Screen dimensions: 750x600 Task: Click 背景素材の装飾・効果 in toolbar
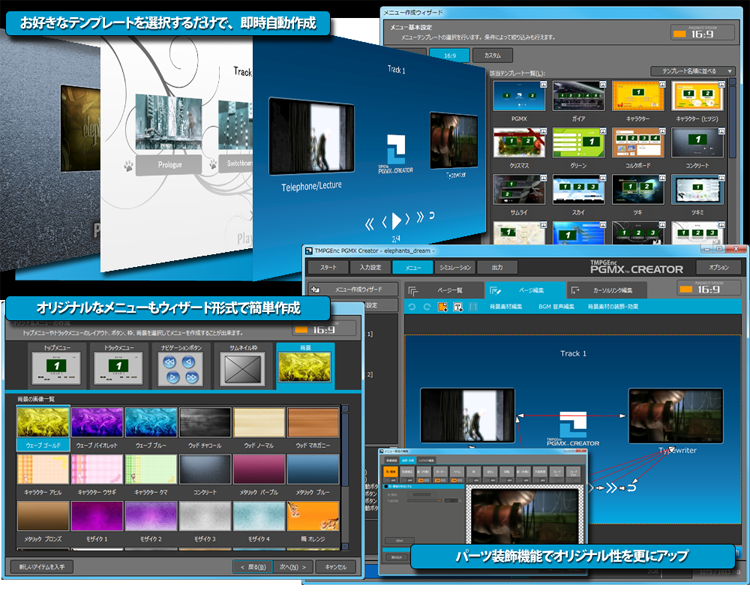click(x=613, y=306)
